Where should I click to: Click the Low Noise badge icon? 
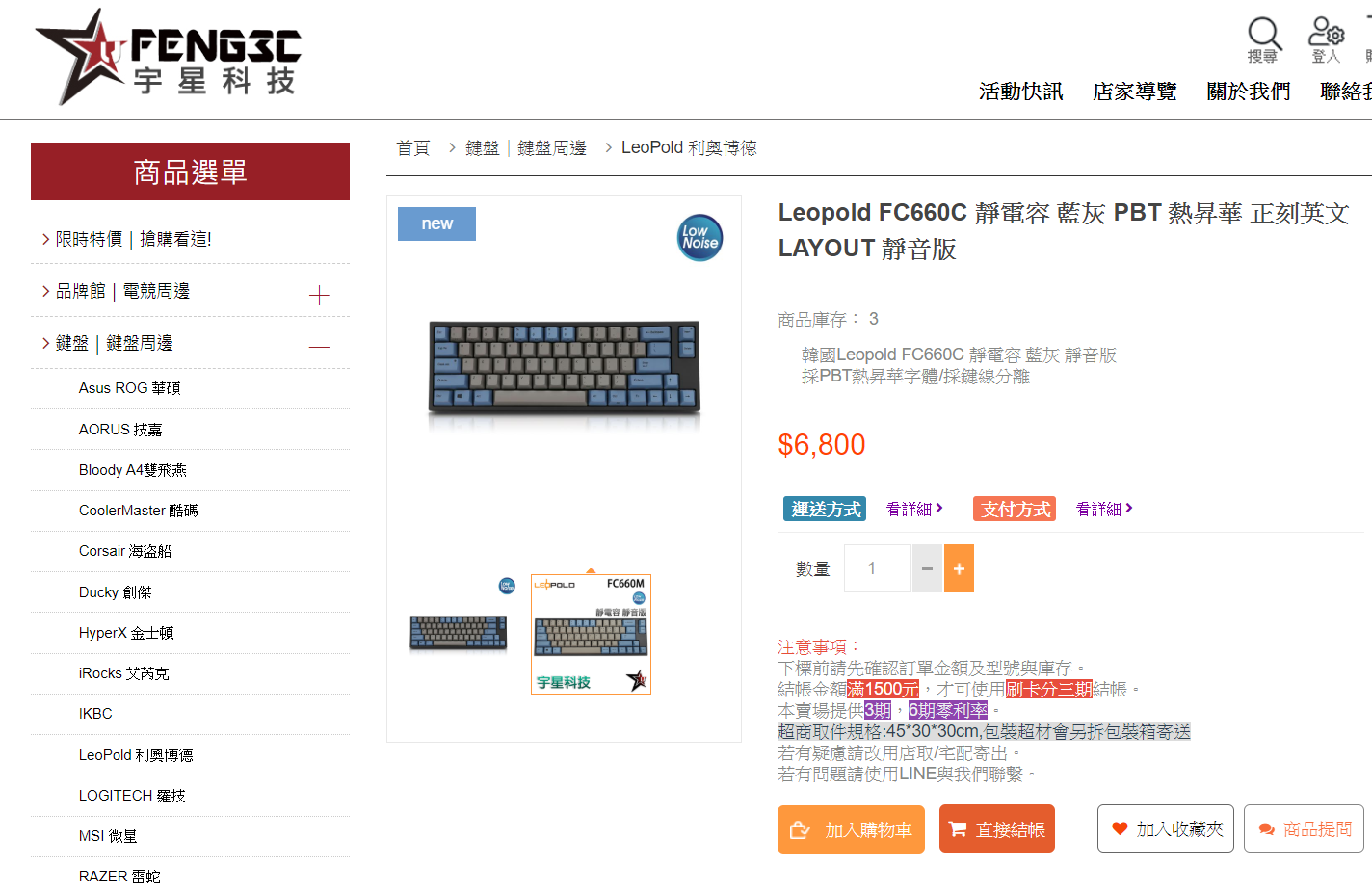[x=699, y=237]
